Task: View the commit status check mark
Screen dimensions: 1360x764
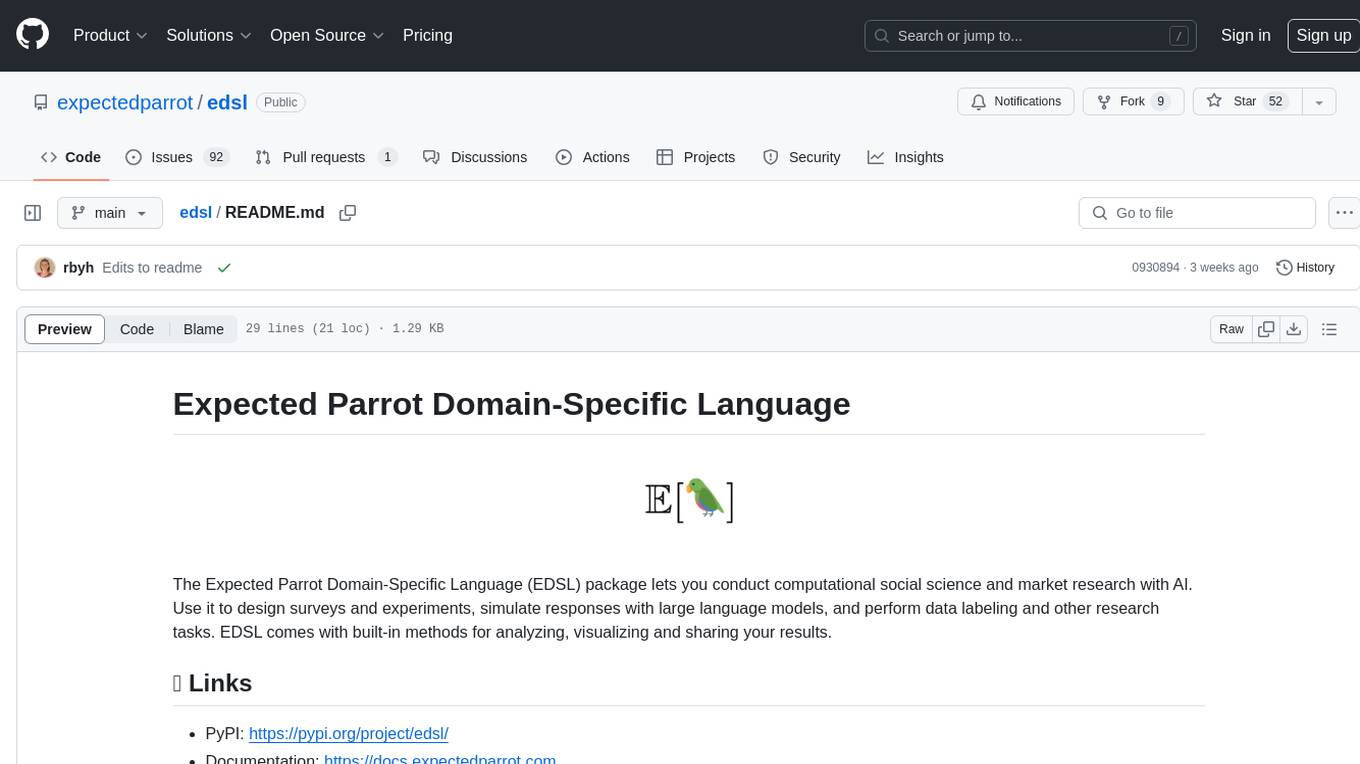Action: [224, 268]
